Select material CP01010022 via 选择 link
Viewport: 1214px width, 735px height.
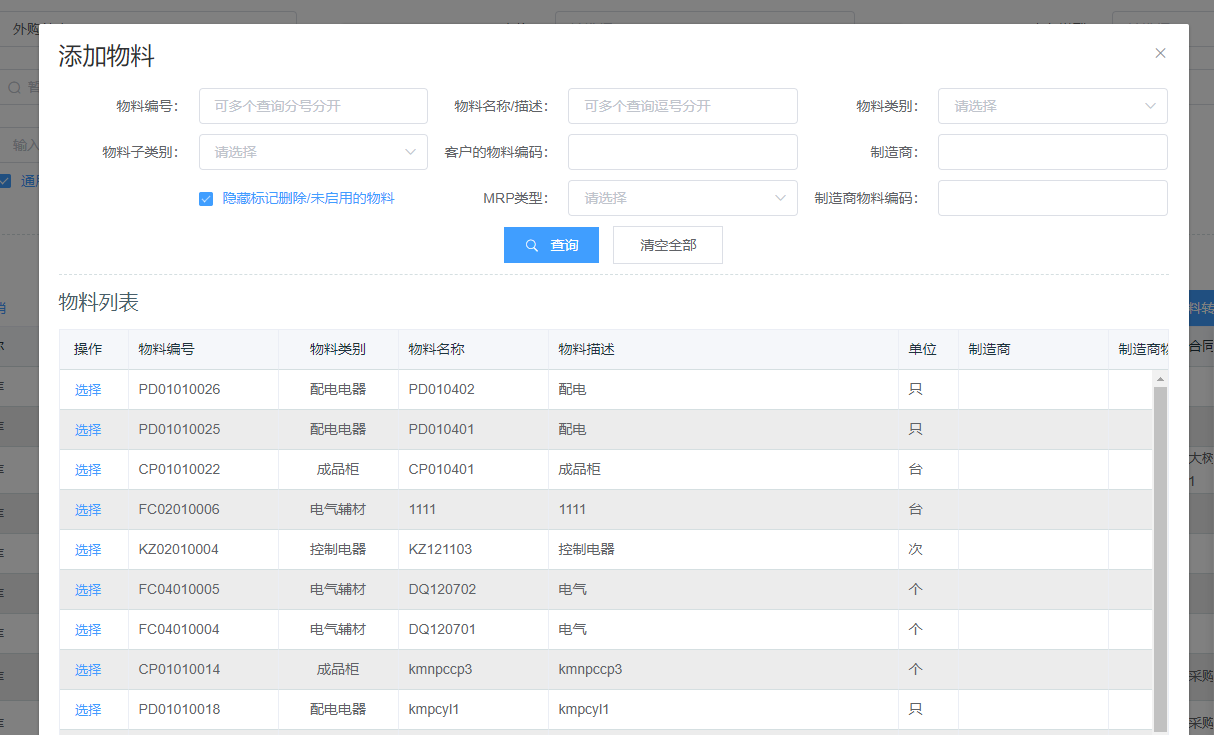(88, 470)
